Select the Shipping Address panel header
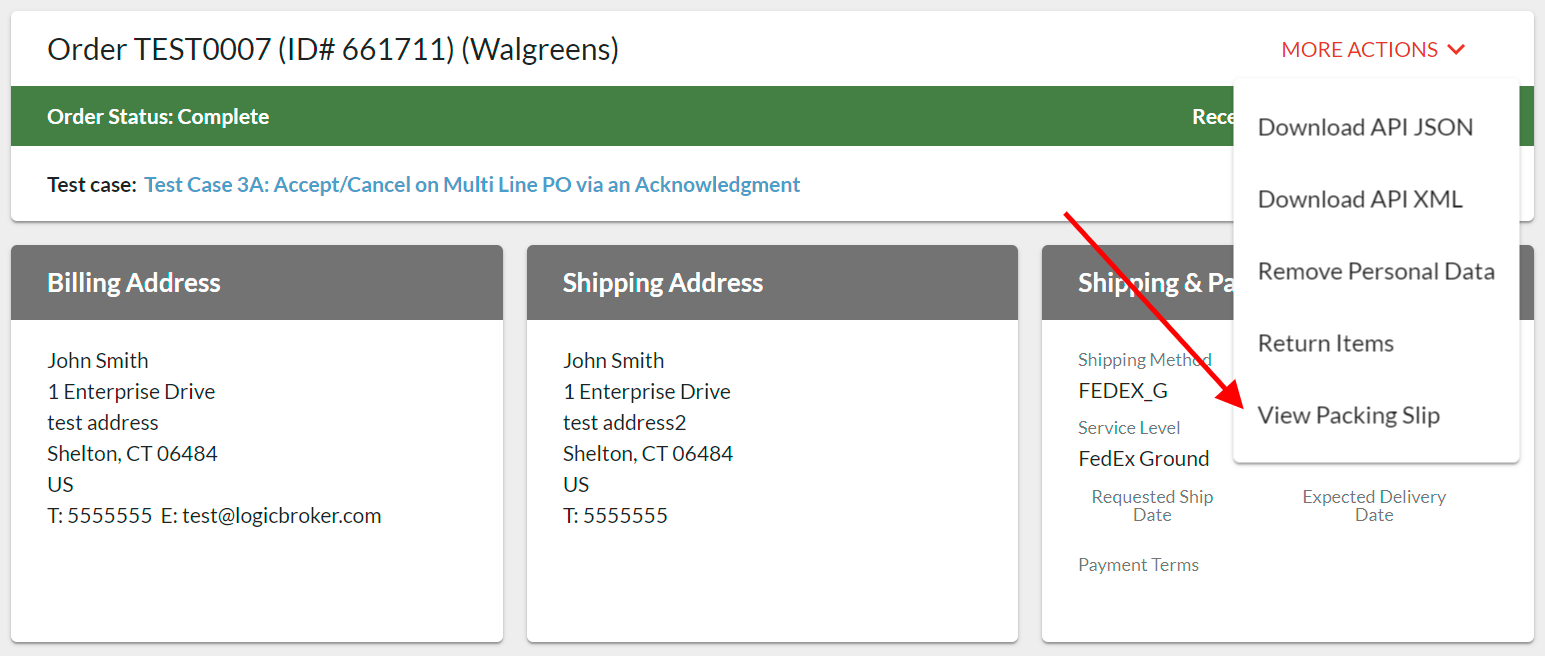The image size is (1545, 656). [x=662, y=283]
